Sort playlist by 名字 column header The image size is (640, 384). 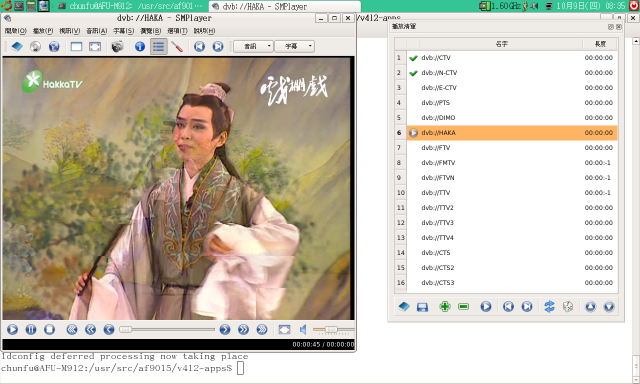(501, 44)
